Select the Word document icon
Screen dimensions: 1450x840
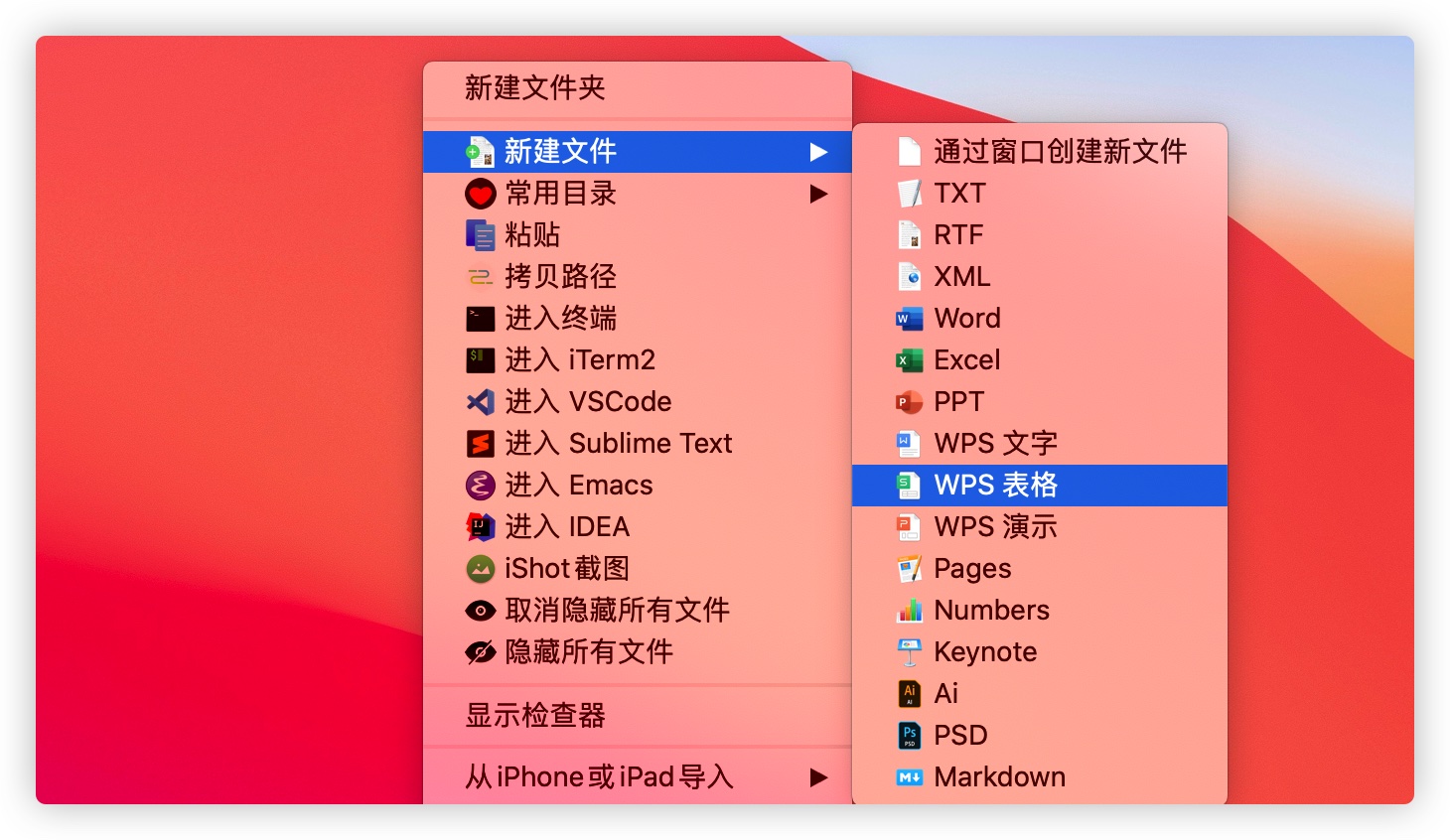point(909,318)
